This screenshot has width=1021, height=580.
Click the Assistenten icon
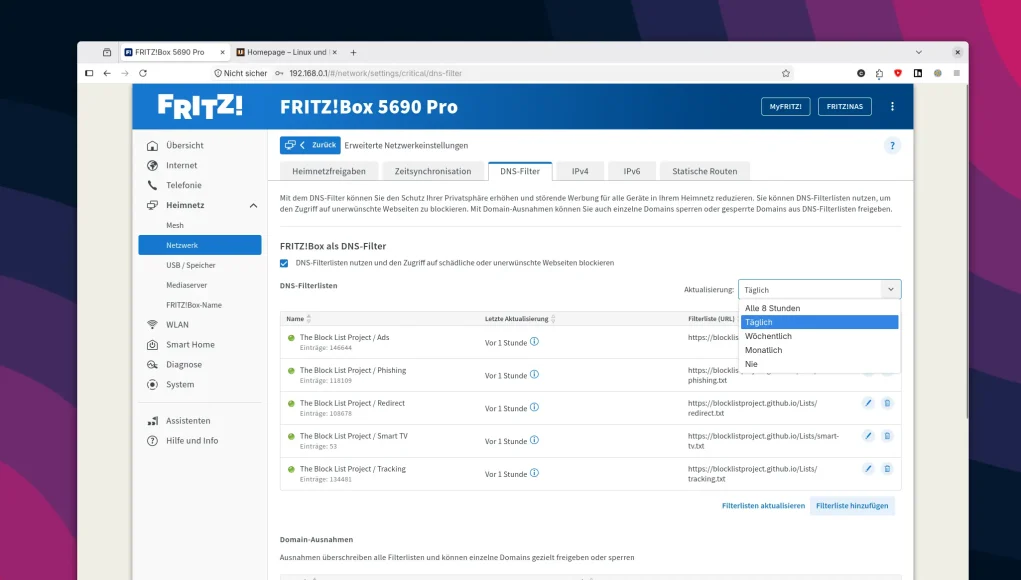click(152, 421)
